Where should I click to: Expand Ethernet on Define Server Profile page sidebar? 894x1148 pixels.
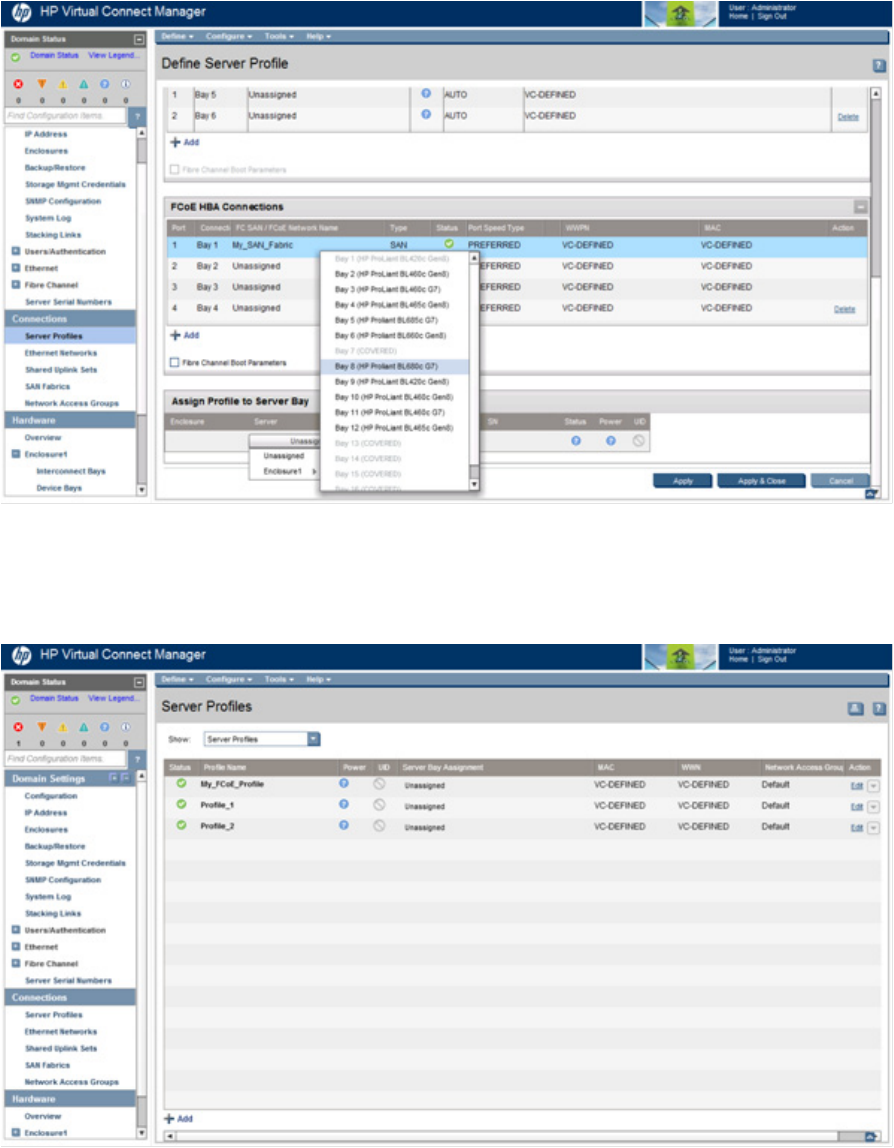pyautogui.click(x=16, y=268)
